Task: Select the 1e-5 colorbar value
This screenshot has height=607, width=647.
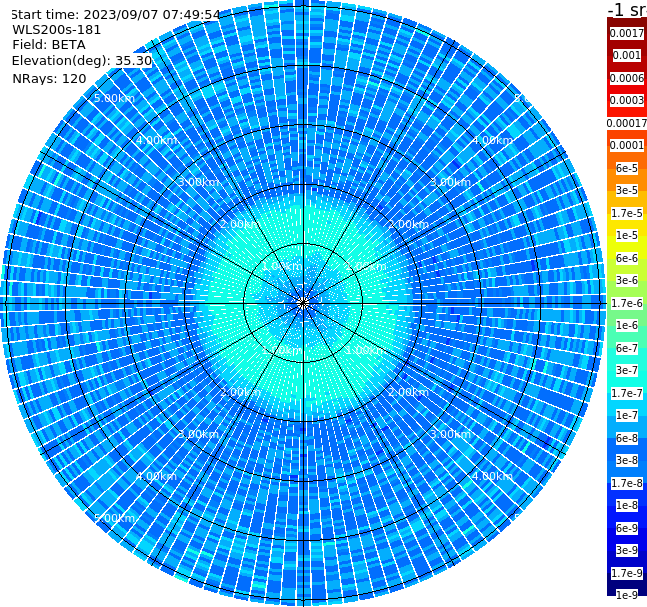Action: tap(627, 235)
